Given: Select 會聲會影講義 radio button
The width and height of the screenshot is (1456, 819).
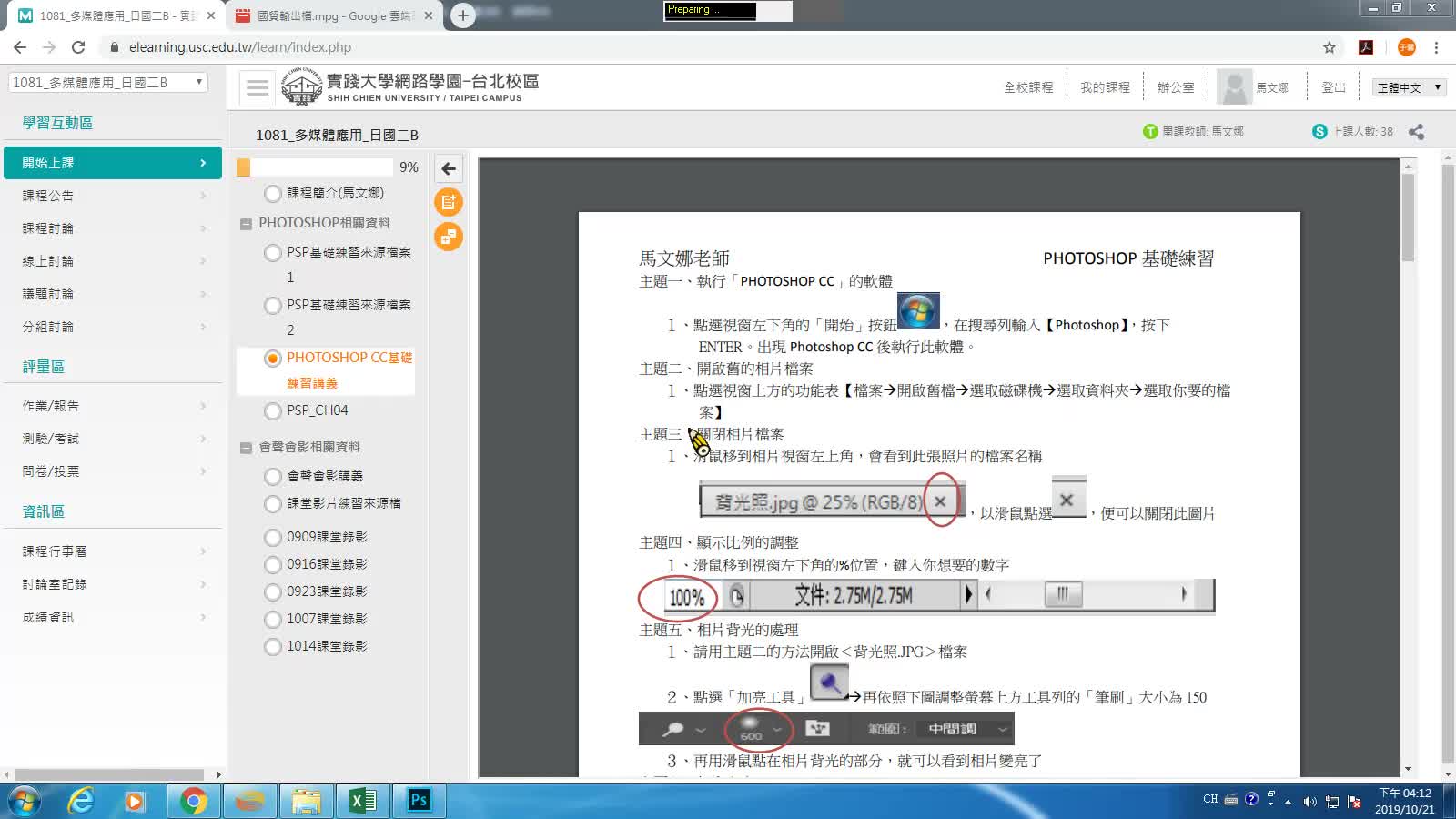Looking at the screenshot, I should pyautogui.click(x=272, y=476).
